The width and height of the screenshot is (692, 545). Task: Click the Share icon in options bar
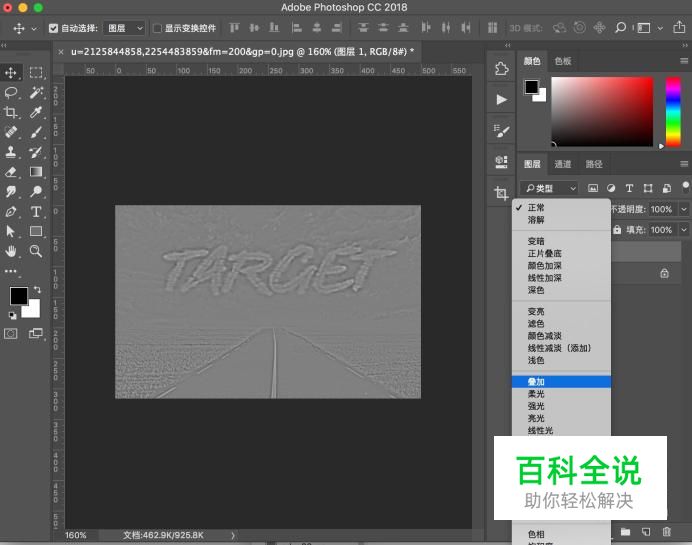tap(679, 27)
